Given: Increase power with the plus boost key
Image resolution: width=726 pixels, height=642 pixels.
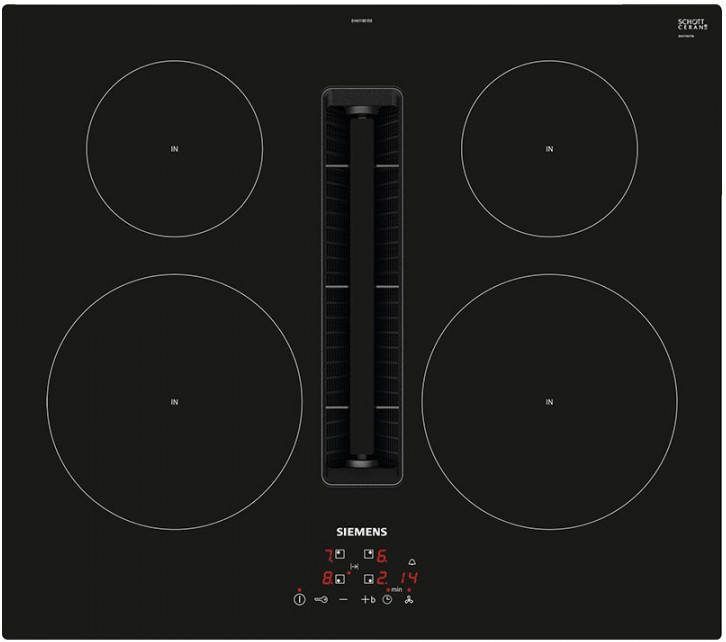Looking at the screenshot, I should 368,599.
